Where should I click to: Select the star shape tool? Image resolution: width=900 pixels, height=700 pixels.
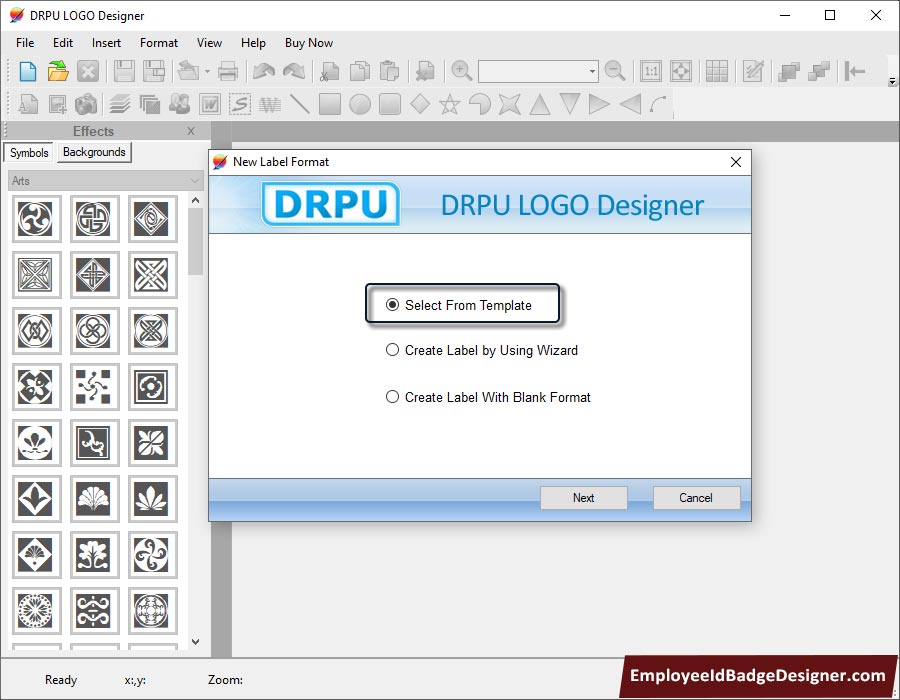click(x=450, y=104)
